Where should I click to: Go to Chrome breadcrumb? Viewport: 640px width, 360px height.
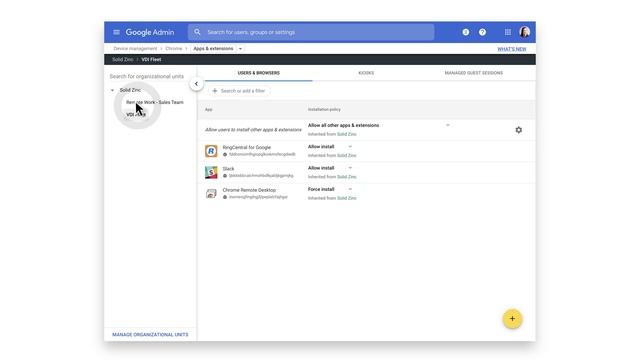[173, 49]
